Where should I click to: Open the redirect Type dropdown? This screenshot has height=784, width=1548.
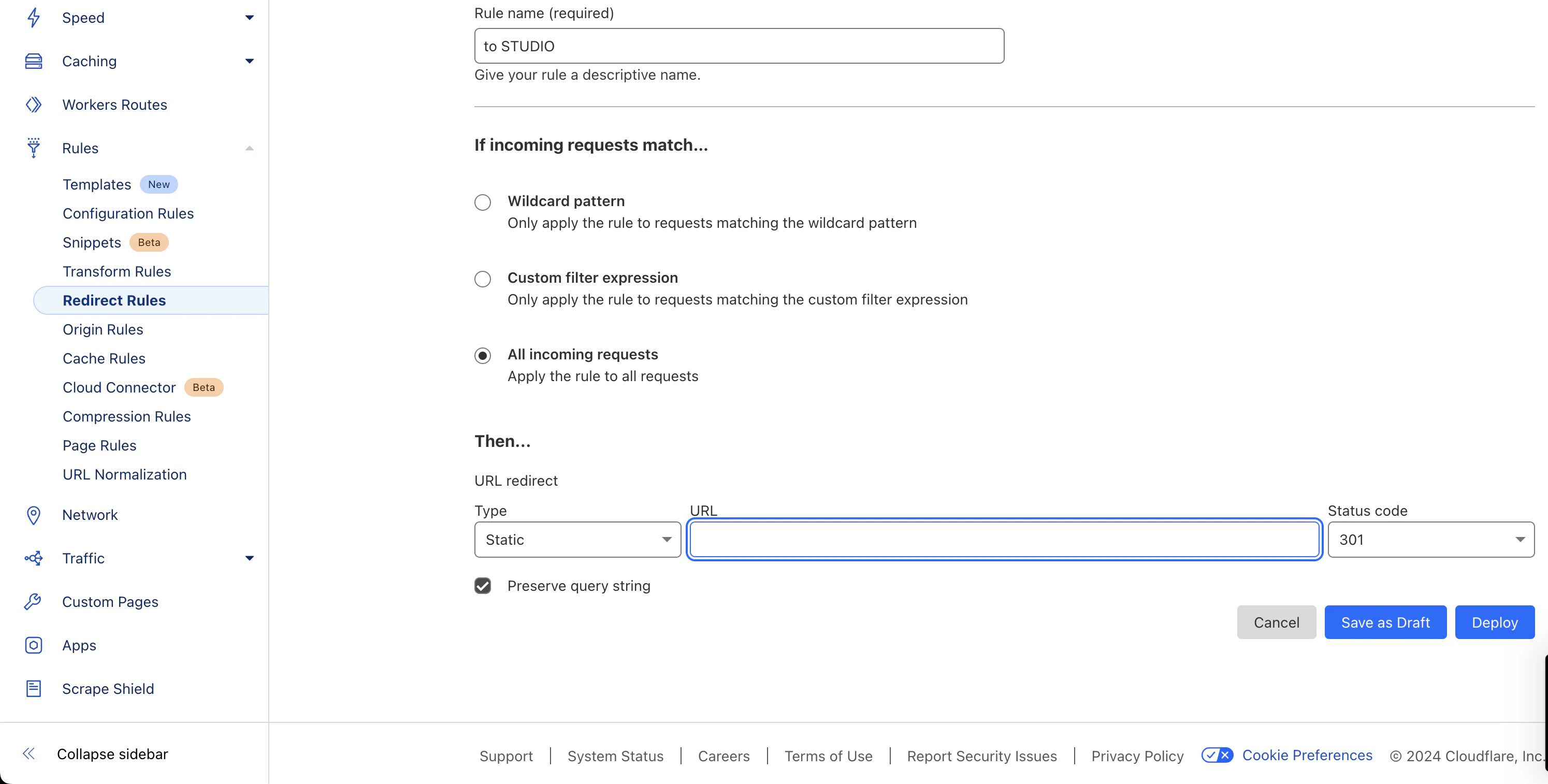coord(577,540)
